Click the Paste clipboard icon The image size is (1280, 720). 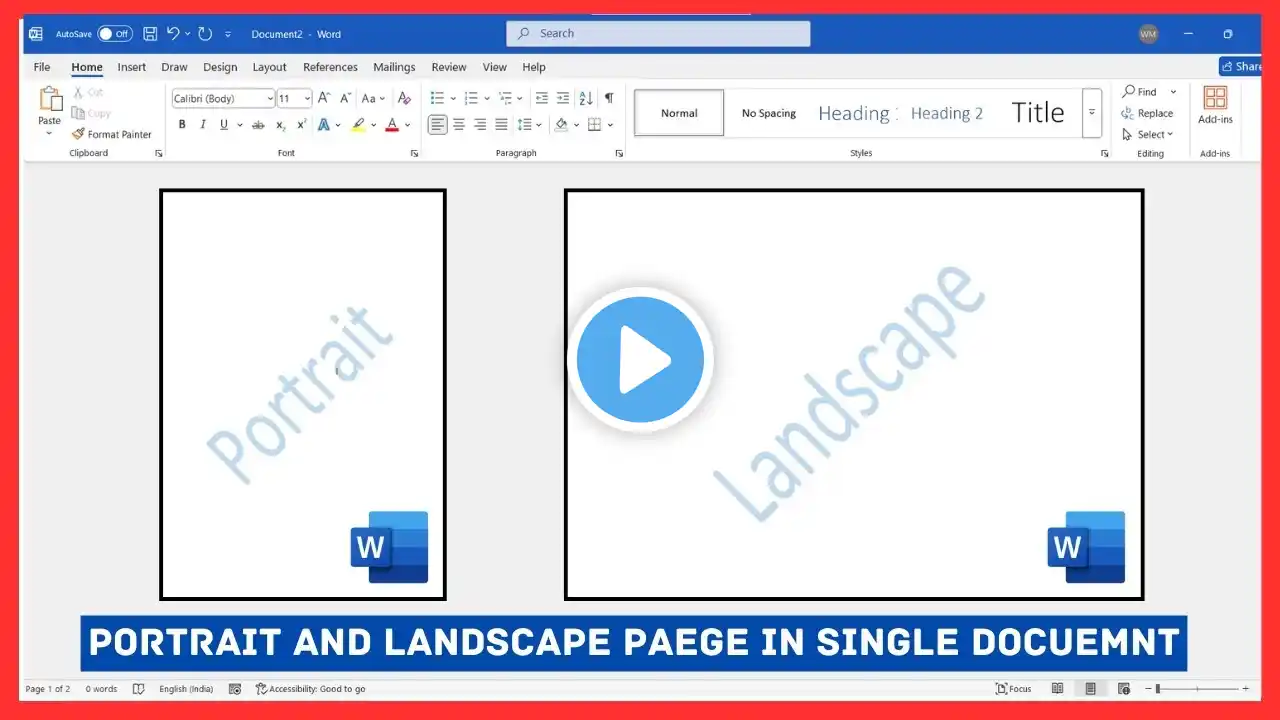click(x=50, y=99)
